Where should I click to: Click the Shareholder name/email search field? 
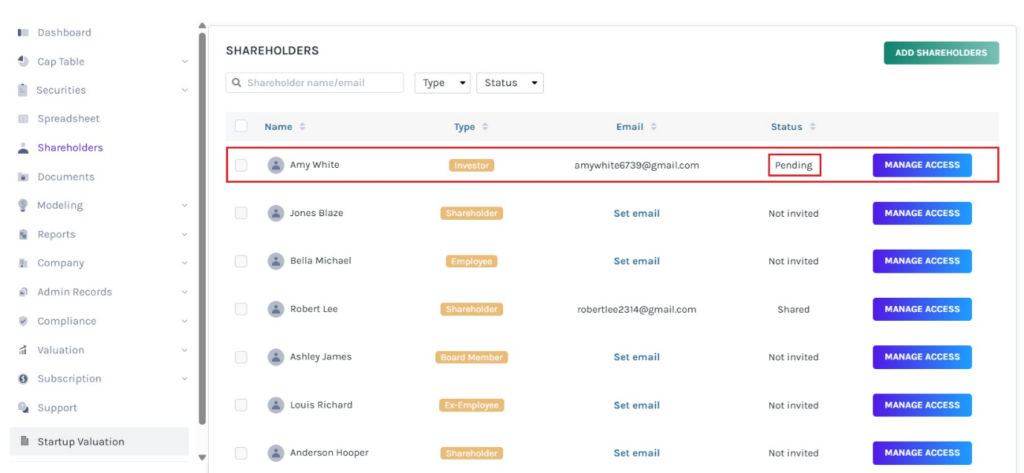[x=315, y=83]
